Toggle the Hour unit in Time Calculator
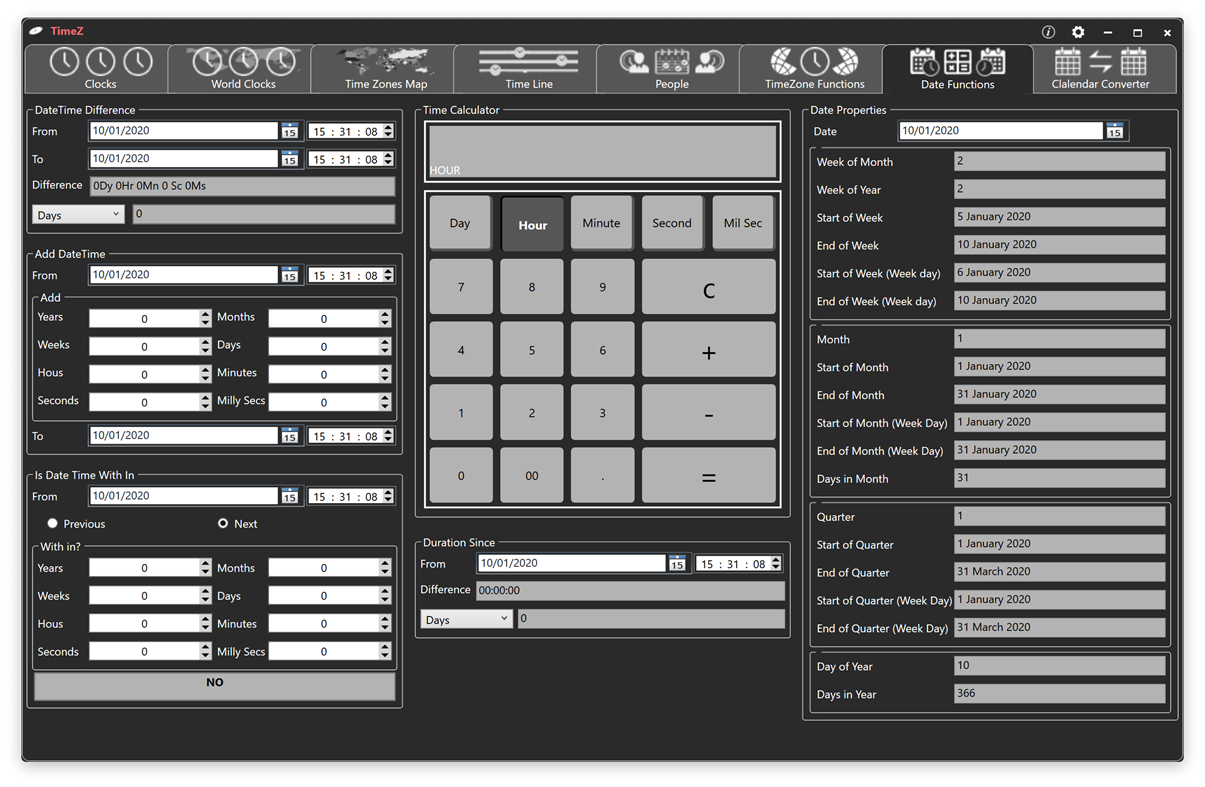The height and width of the screenshot is (787, 1205). coord(532,224)
